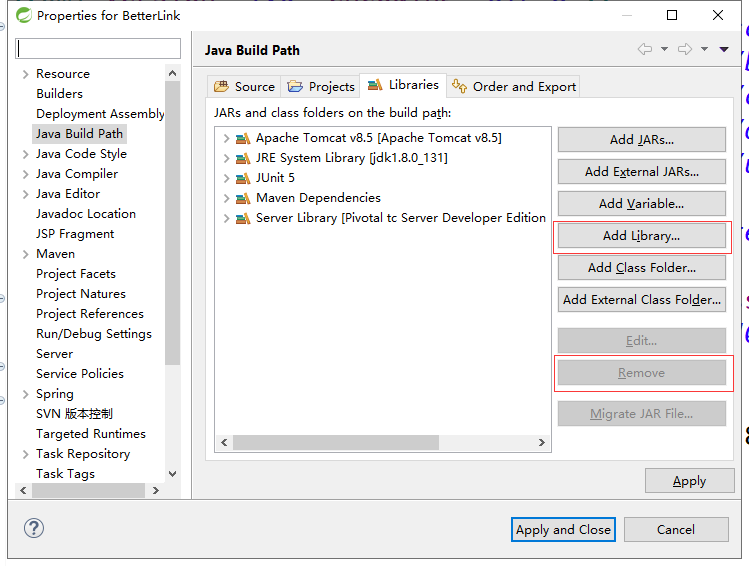The width and height of the screenshot is (749, 566).
Task: Select Run/Debug Settings in the tree
Action: coord(94,334)
